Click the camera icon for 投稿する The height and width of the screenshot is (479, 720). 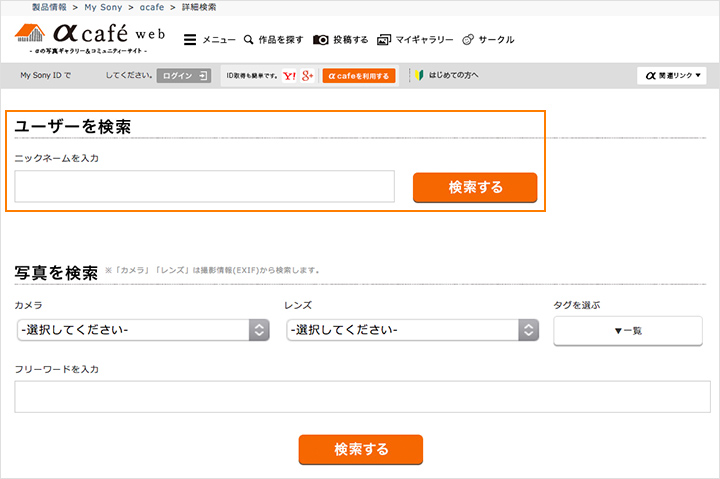pyautogui.click(x=321, y=39)
